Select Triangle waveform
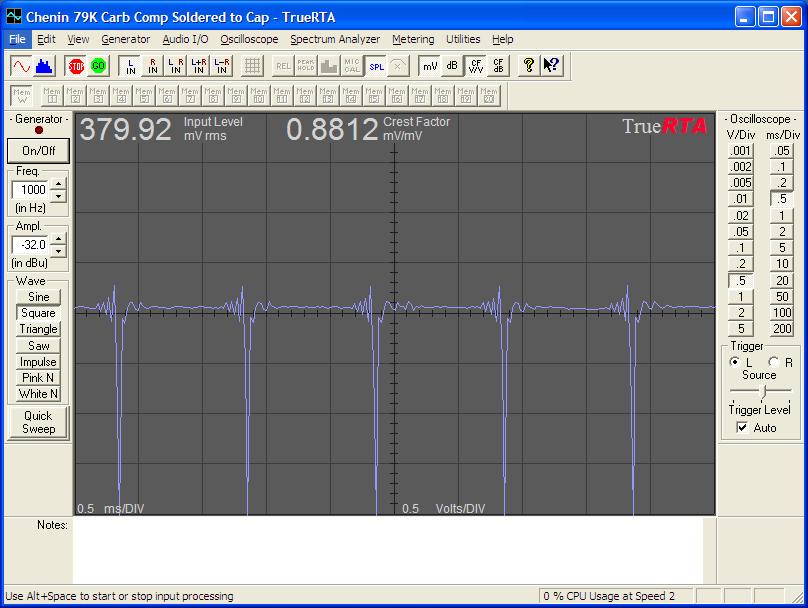The image size is (808, 608). point(38,329)
